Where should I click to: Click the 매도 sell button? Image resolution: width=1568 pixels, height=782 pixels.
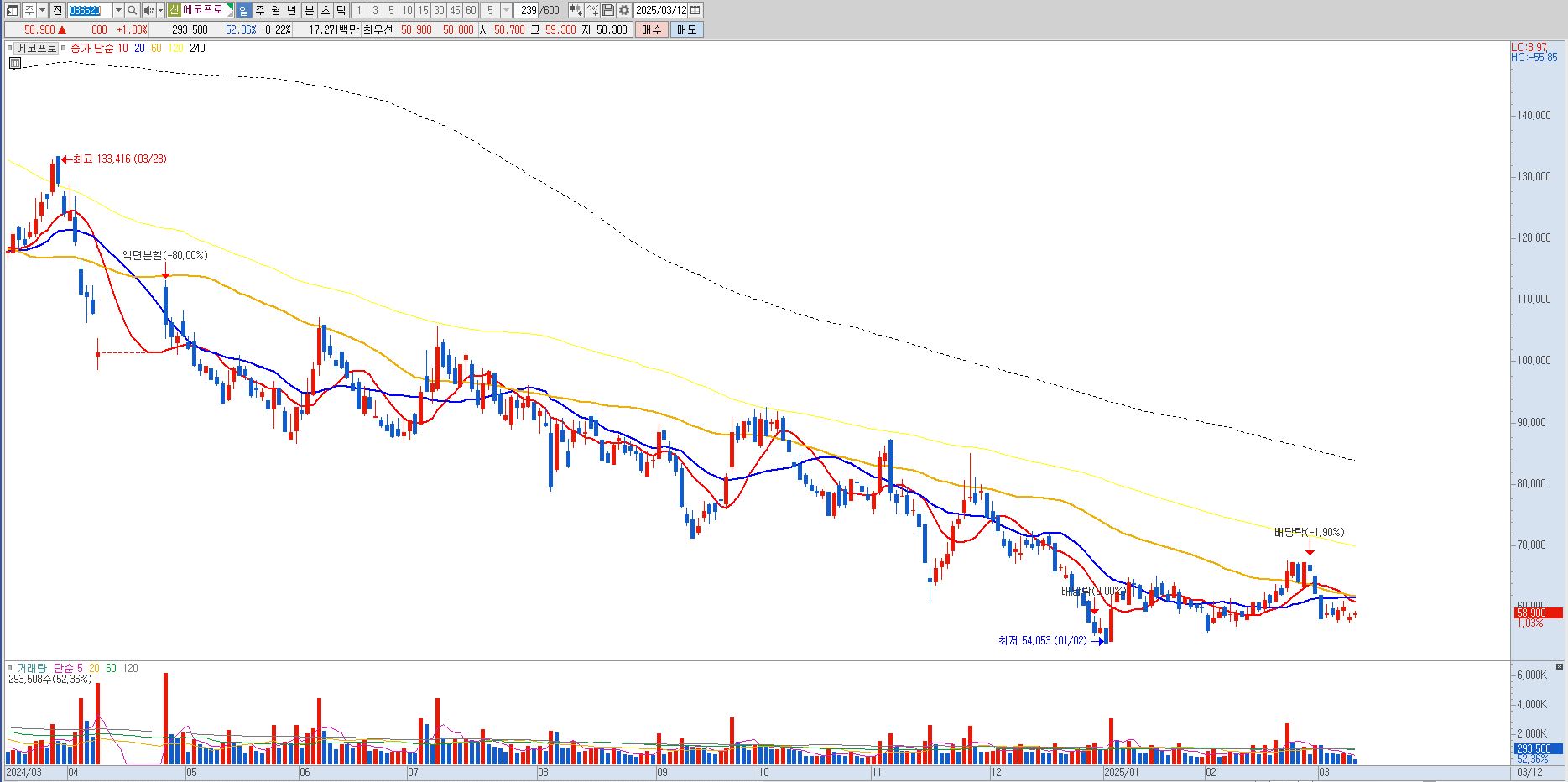pos(686,29)
